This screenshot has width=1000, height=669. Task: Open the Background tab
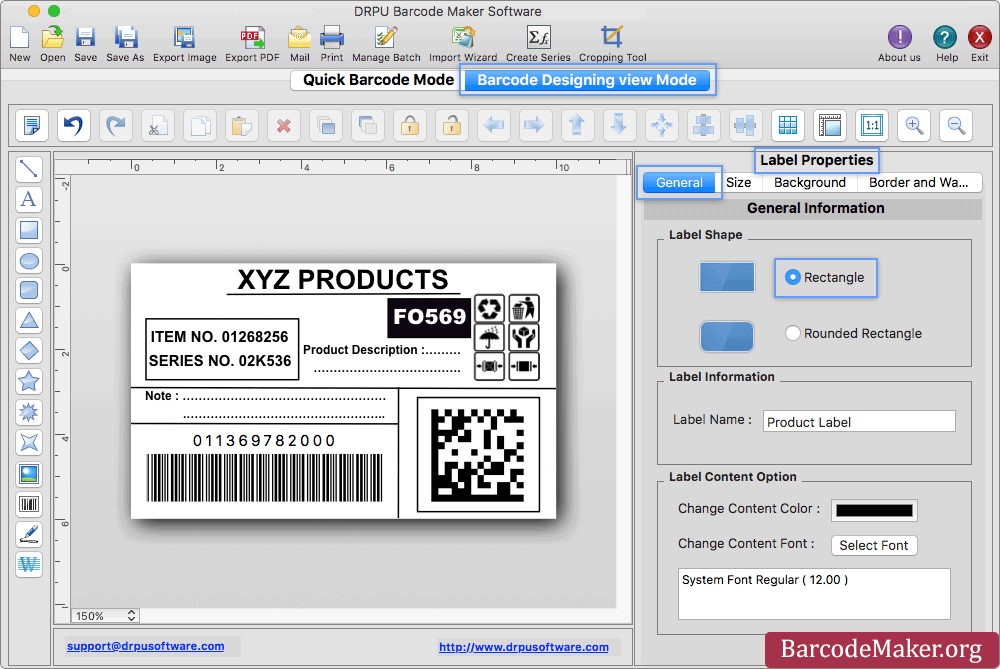809,182
